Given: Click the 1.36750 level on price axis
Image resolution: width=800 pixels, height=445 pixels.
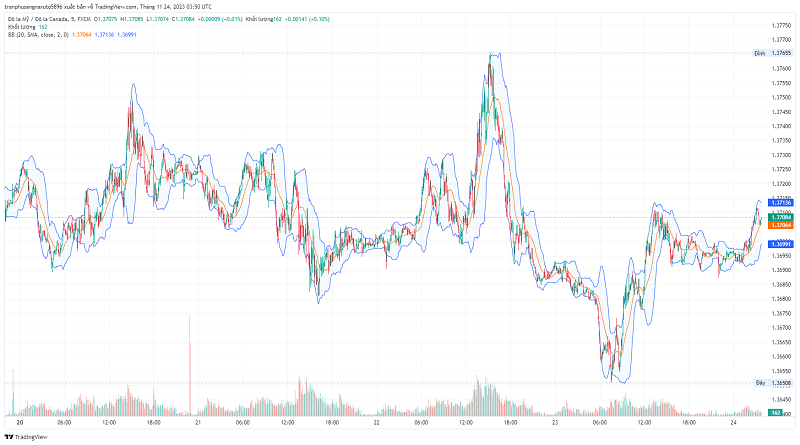Looking at the screenshot, I should (783, 312).
